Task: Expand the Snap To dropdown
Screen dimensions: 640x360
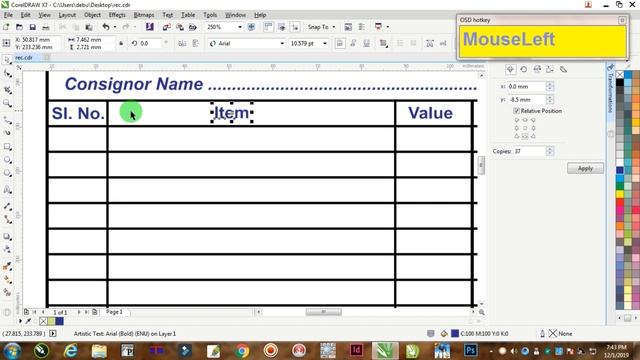Action: (x=334, y=27)
